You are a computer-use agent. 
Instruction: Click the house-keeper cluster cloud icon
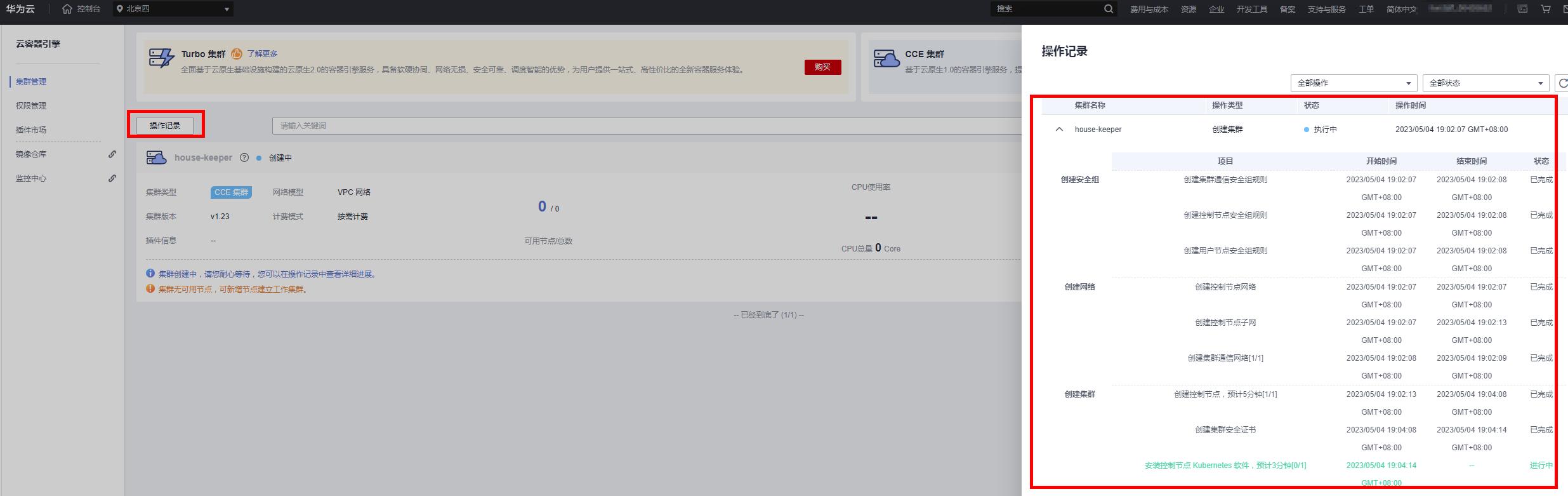[156, 158]
